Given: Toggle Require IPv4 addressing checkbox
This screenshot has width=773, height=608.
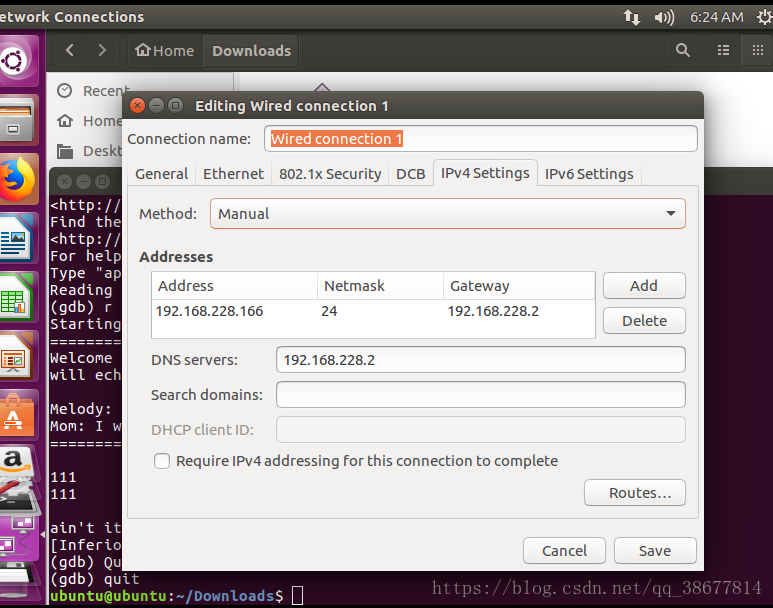Looking at the screenshot, I should [162, 461].
